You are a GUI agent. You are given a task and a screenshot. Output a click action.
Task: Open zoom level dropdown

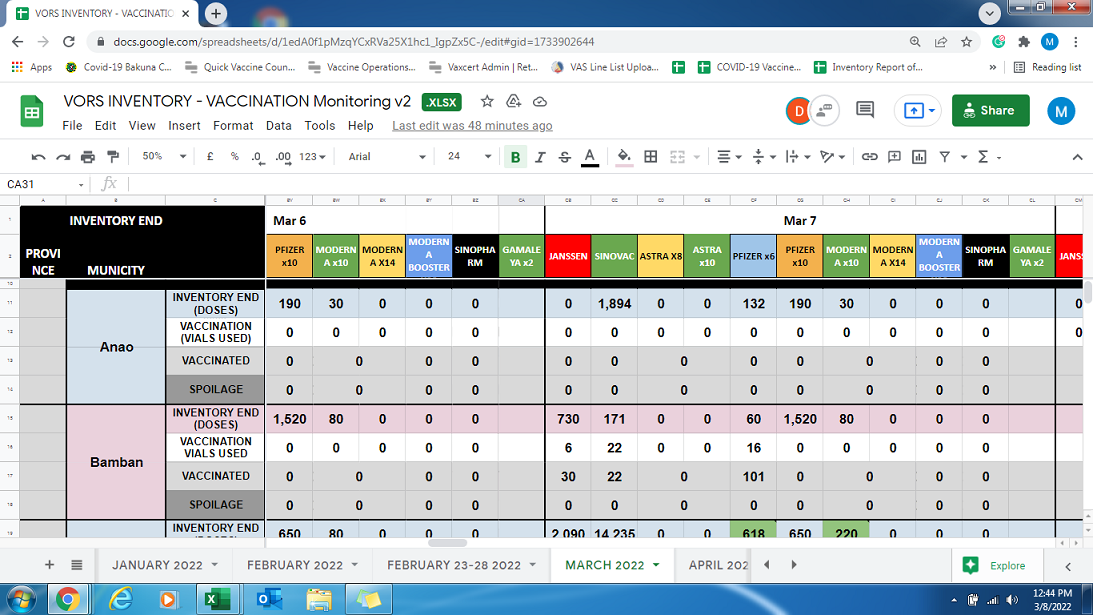164,157
